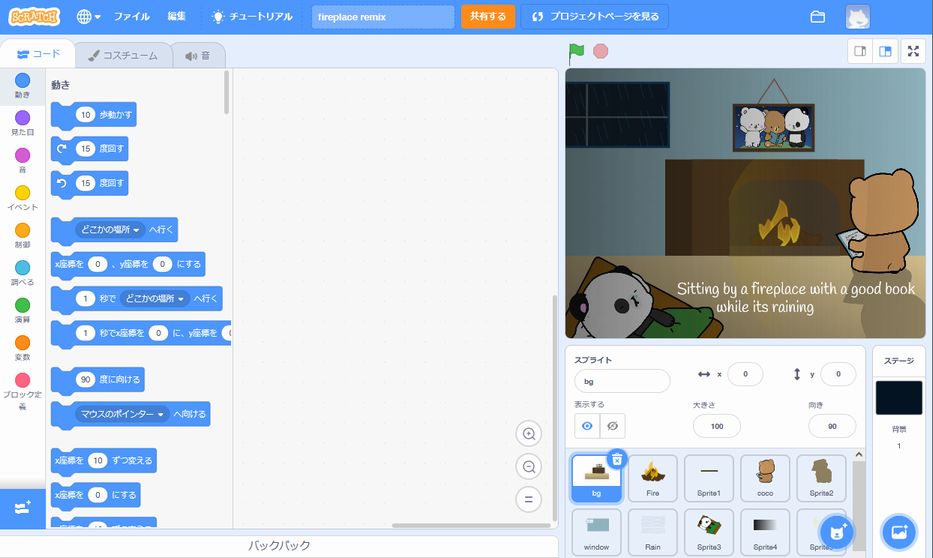Click the 90 度に向ける block
The height and width of the screenshot is (558, 933).
(98, 380)
